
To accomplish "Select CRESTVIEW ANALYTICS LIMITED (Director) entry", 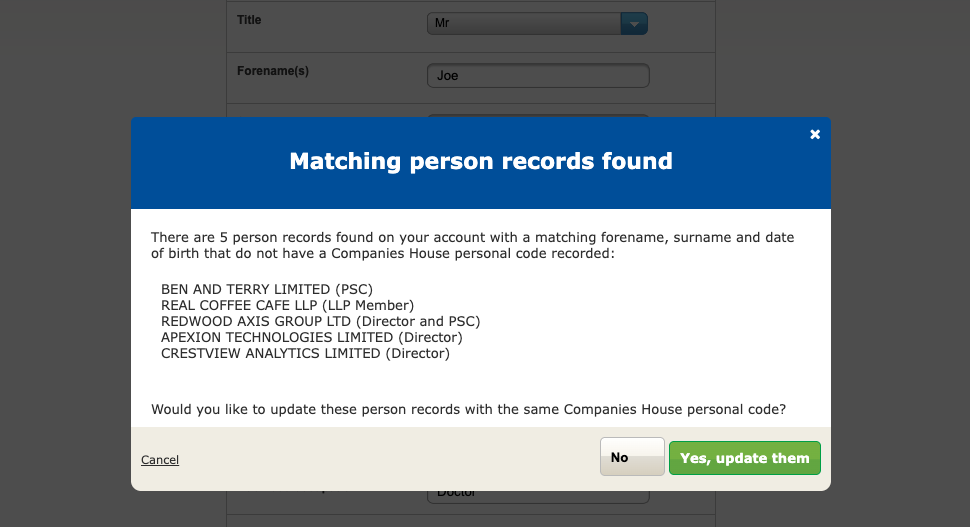I will [305, 354].
